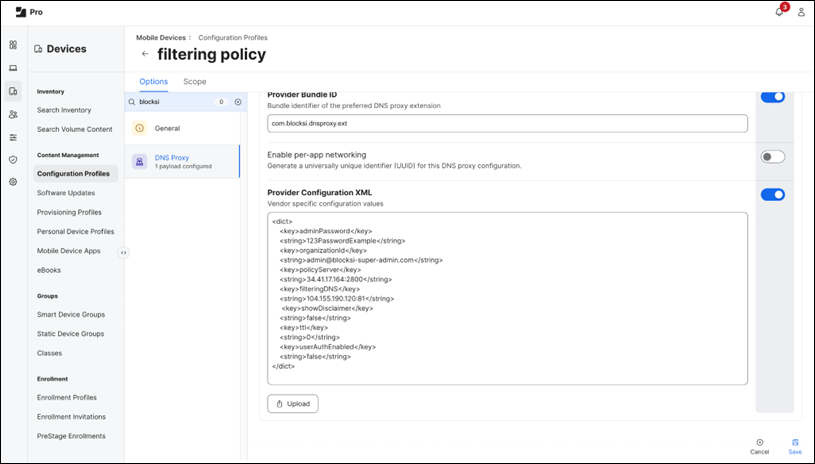Clear the blocksi search with the X icon
The image size is (815, 464).
(238, 102)
